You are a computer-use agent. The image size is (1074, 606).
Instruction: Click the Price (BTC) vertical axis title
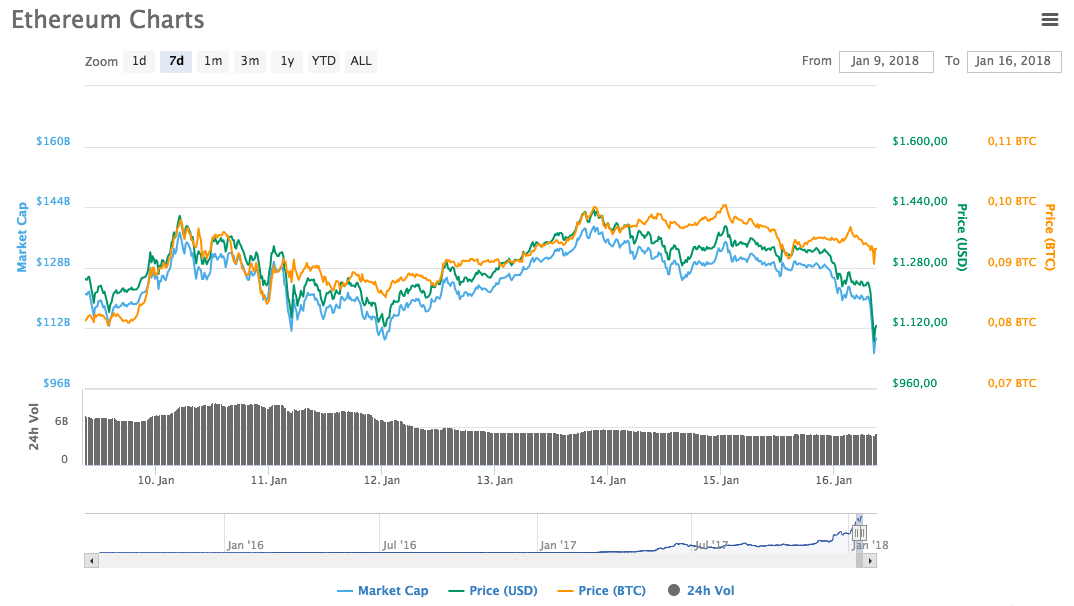coord(1049,237)
